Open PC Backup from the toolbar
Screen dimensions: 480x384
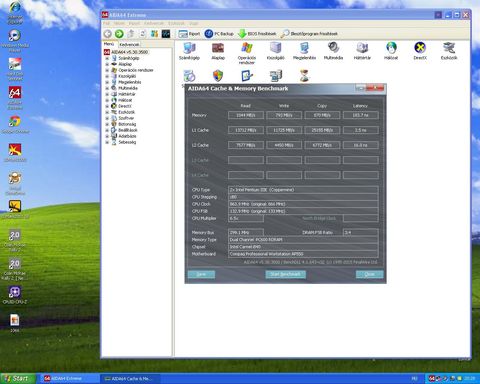(x=219, y=34)
